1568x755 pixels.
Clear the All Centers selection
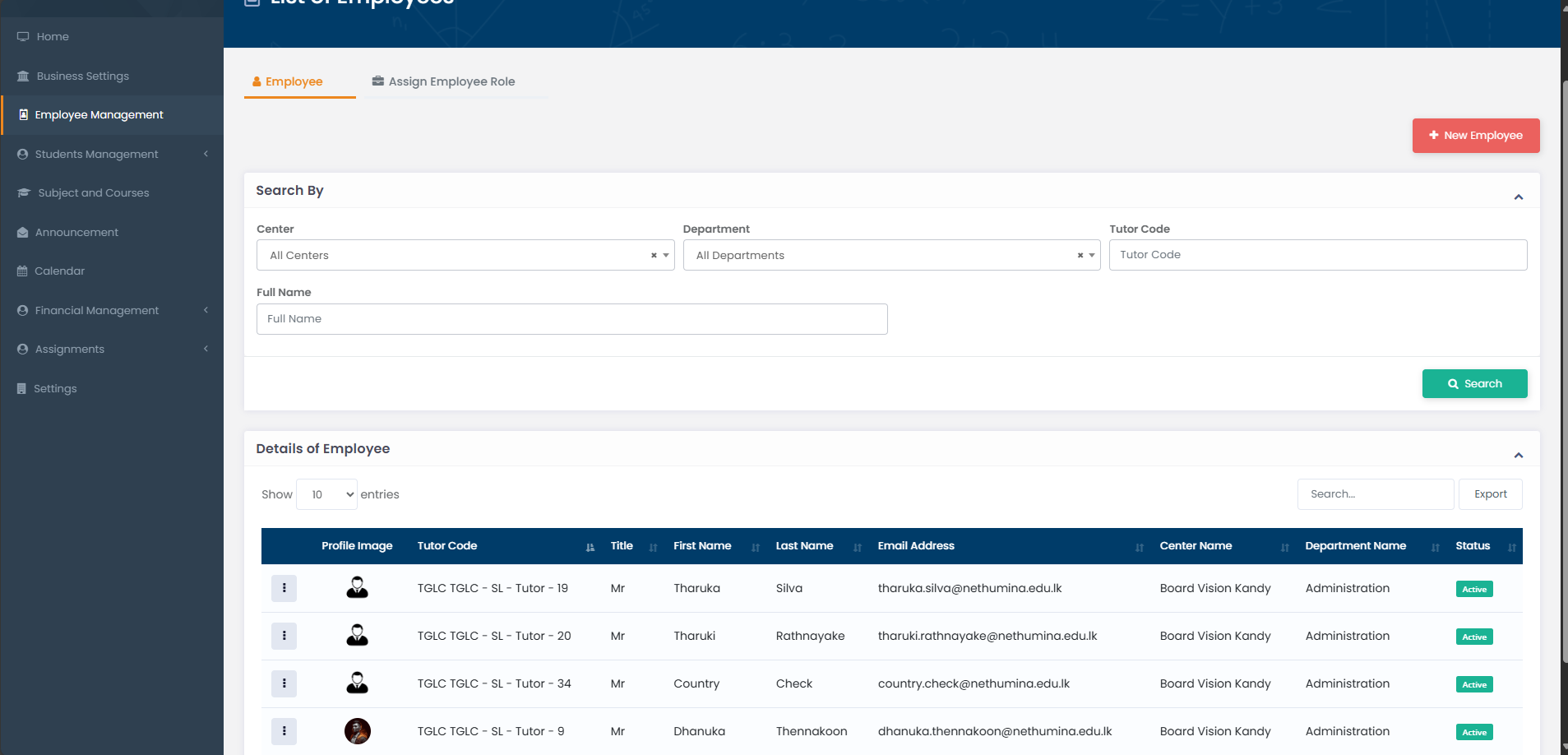pyautogui.click(x=654, y=256)
